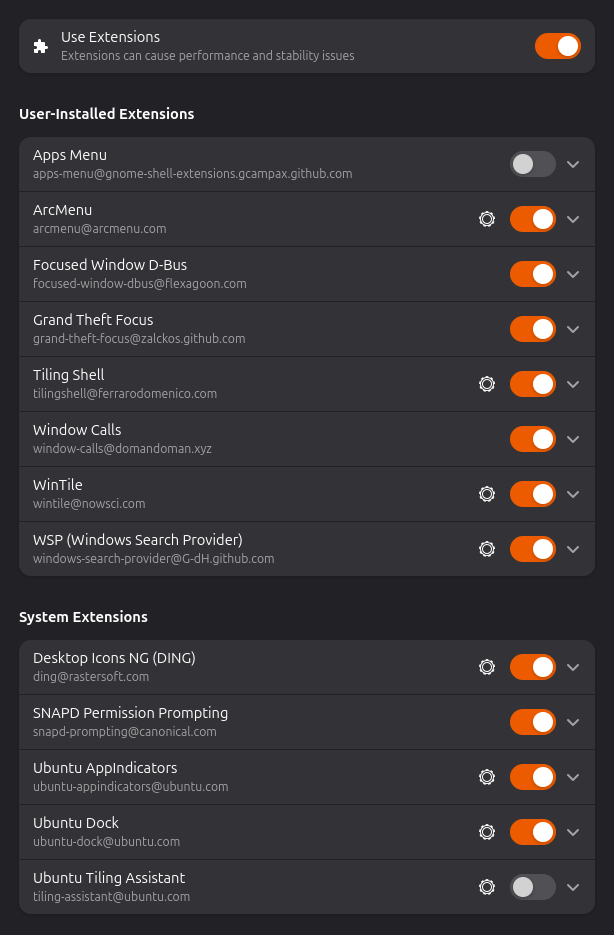The image size is (614, 935).
Task: Open Ubuntu Tiling Assistant settings gear
Action: 487,887
